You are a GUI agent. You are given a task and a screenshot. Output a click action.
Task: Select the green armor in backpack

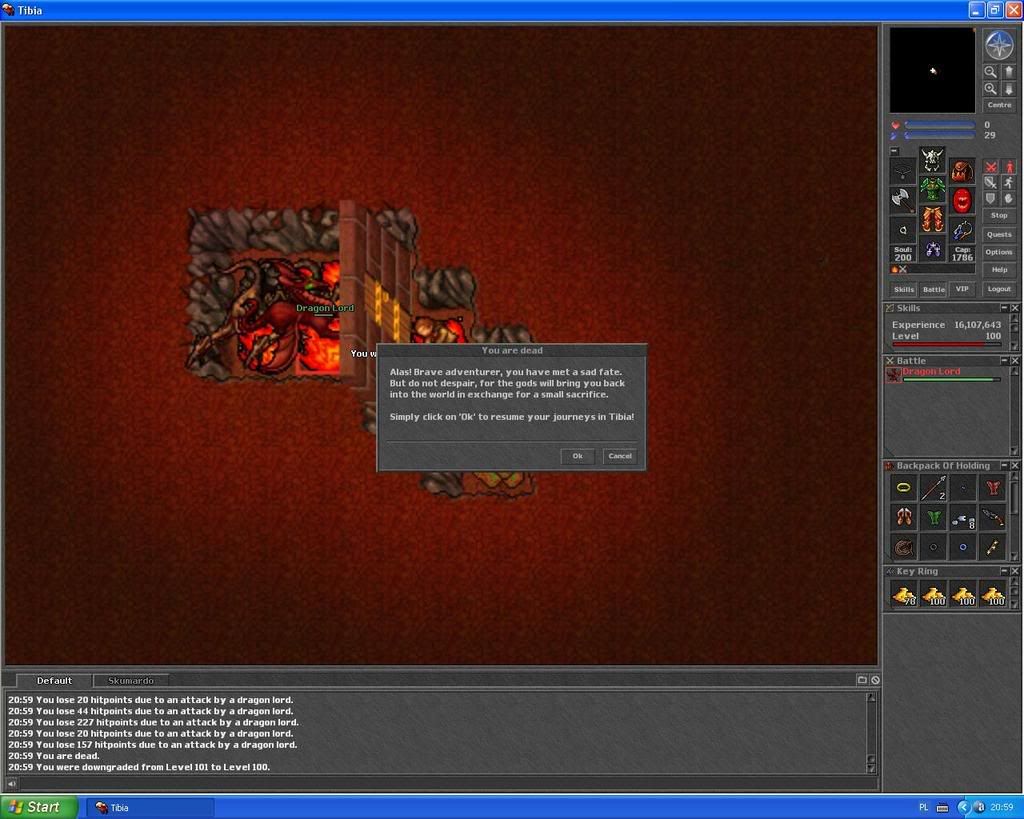933,517
